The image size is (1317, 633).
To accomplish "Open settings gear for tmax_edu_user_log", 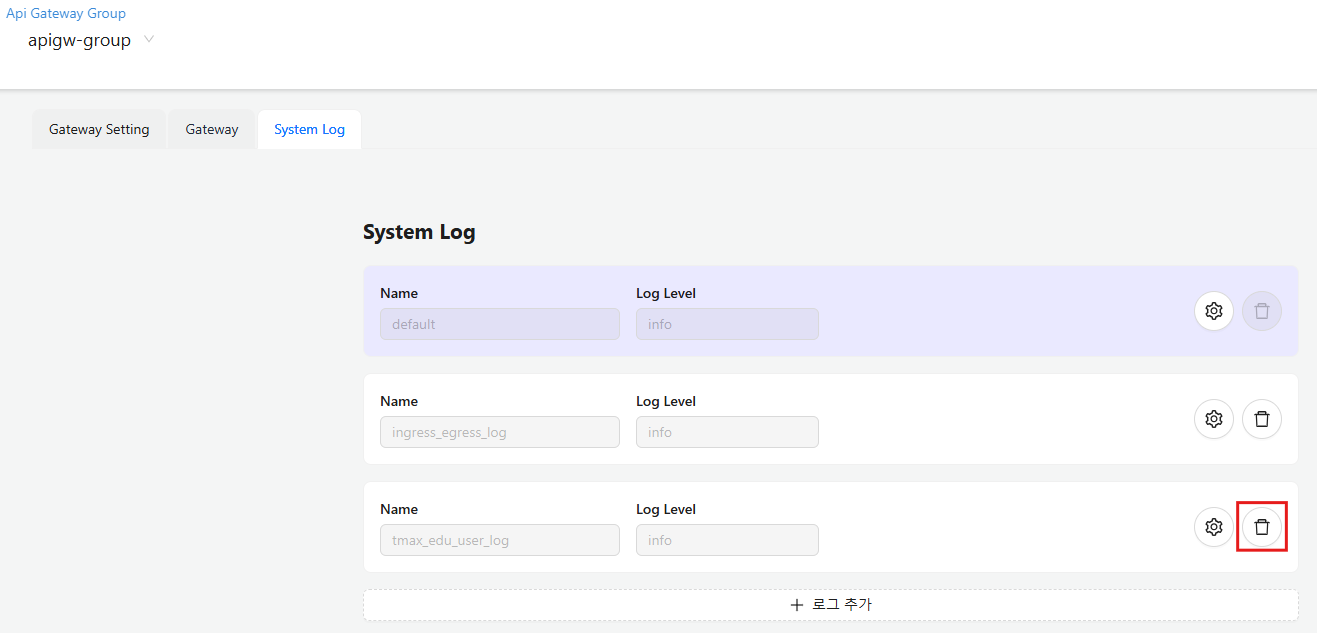I will click(x=1214, y=527).
